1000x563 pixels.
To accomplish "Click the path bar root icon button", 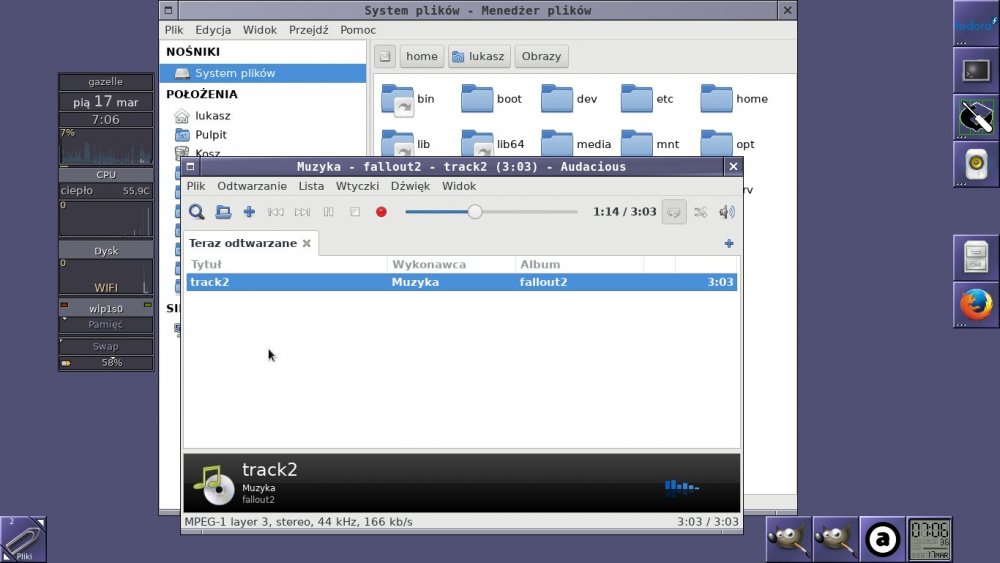I will point(385,56).
